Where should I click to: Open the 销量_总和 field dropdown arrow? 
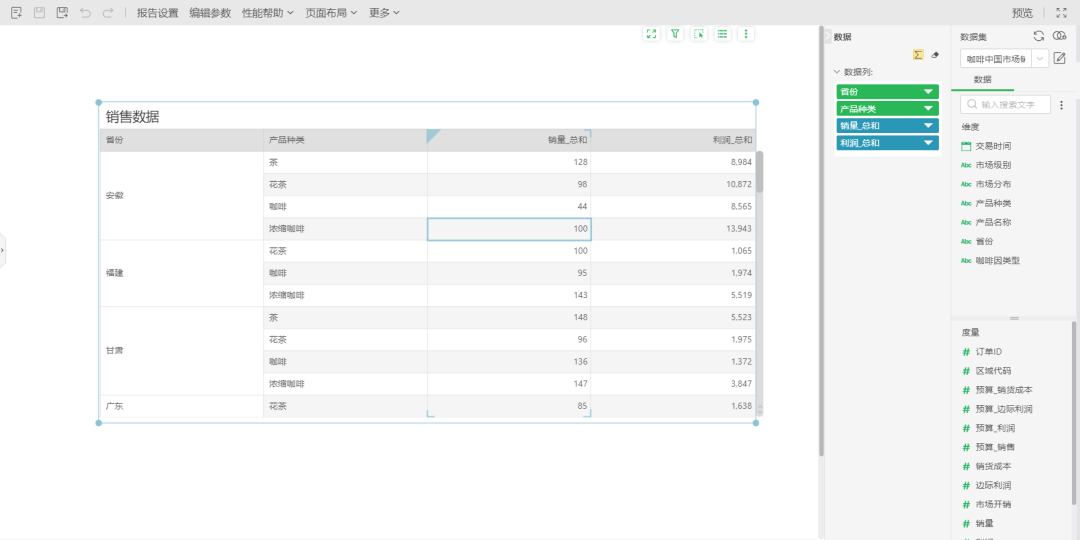click(x=928, y=126)
